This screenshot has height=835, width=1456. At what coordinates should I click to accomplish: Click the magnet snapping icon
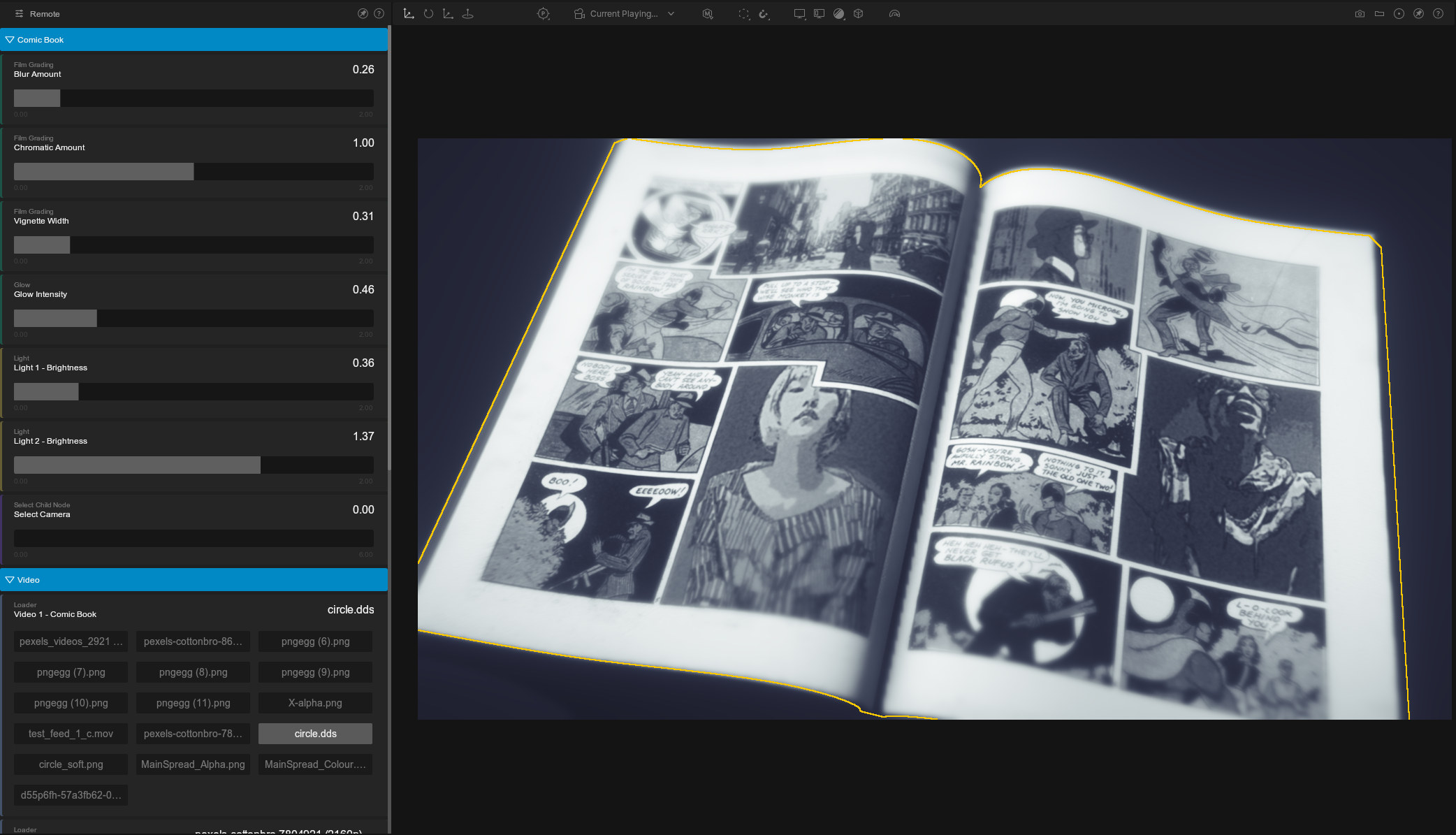coord(764,13)
